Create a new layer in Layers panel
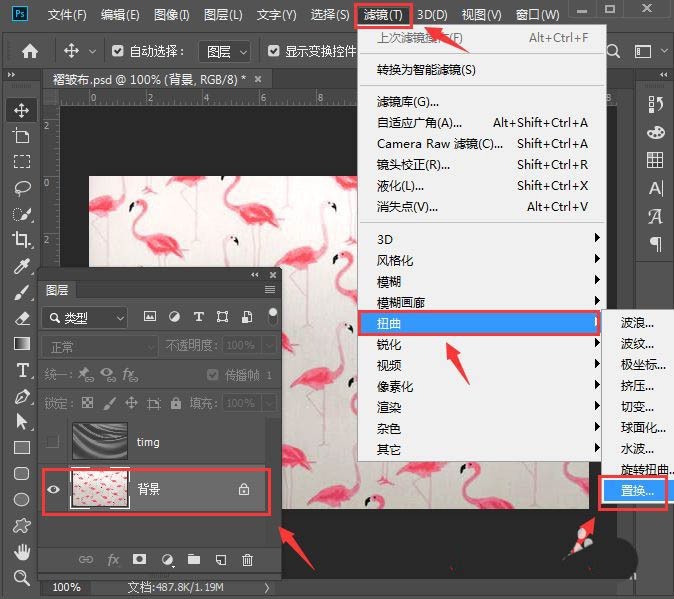674x599 pixels. [221, 559]
